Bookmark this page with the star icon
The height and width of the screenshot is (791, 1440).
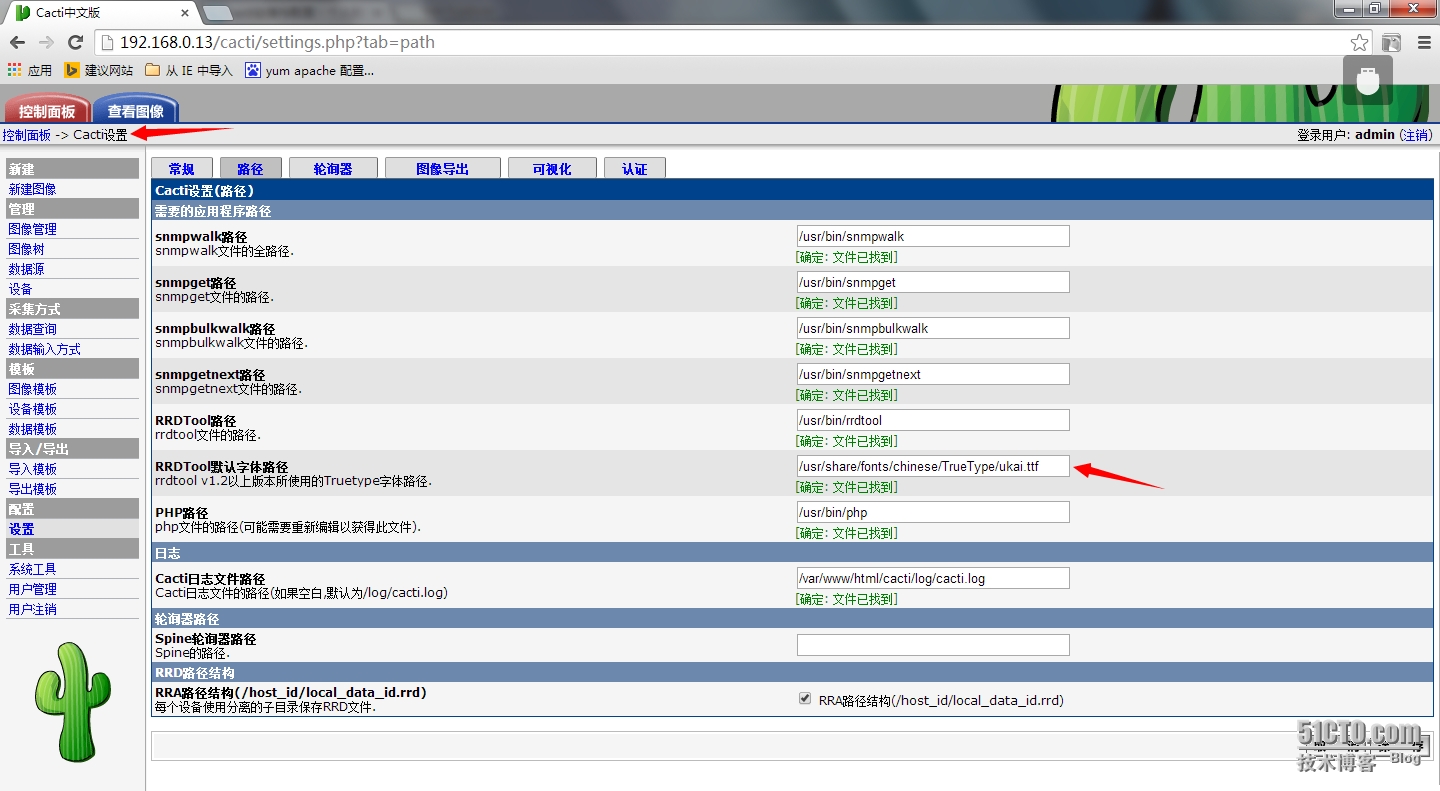(x=1359, y=42)
